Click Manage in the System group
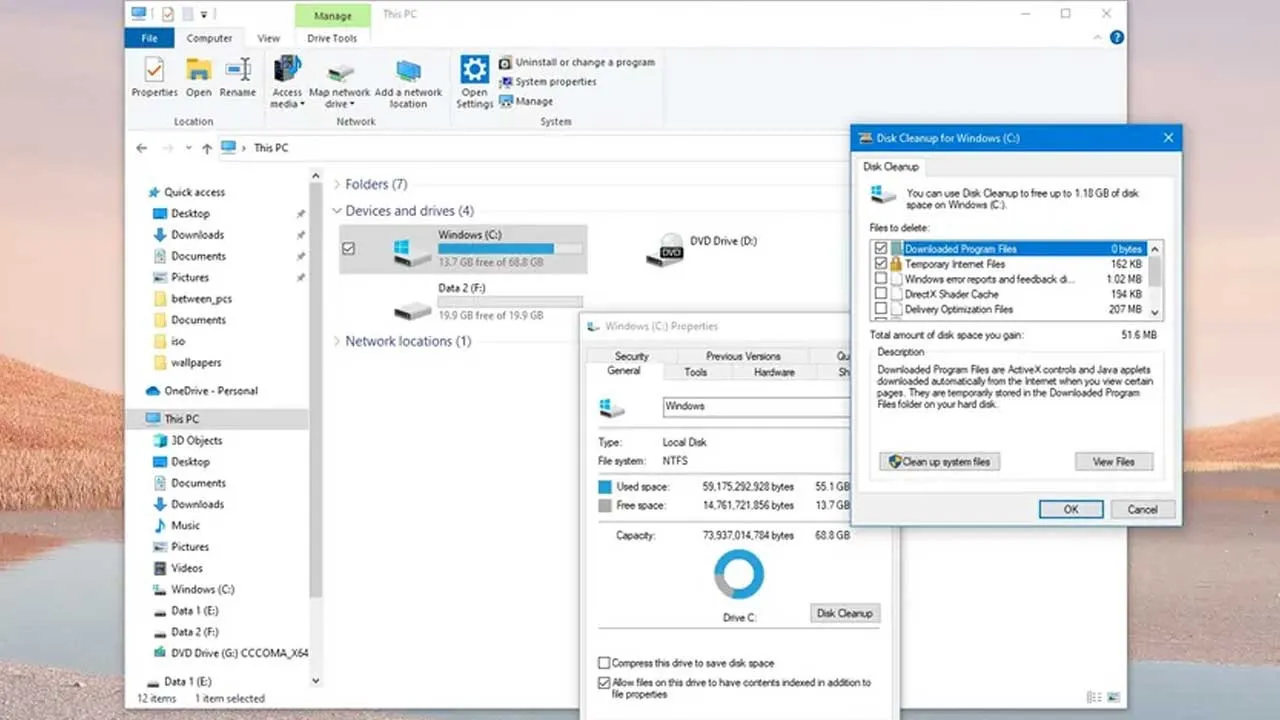The height and width of the screenshot is (720, 1280). (x=526, y=101)
